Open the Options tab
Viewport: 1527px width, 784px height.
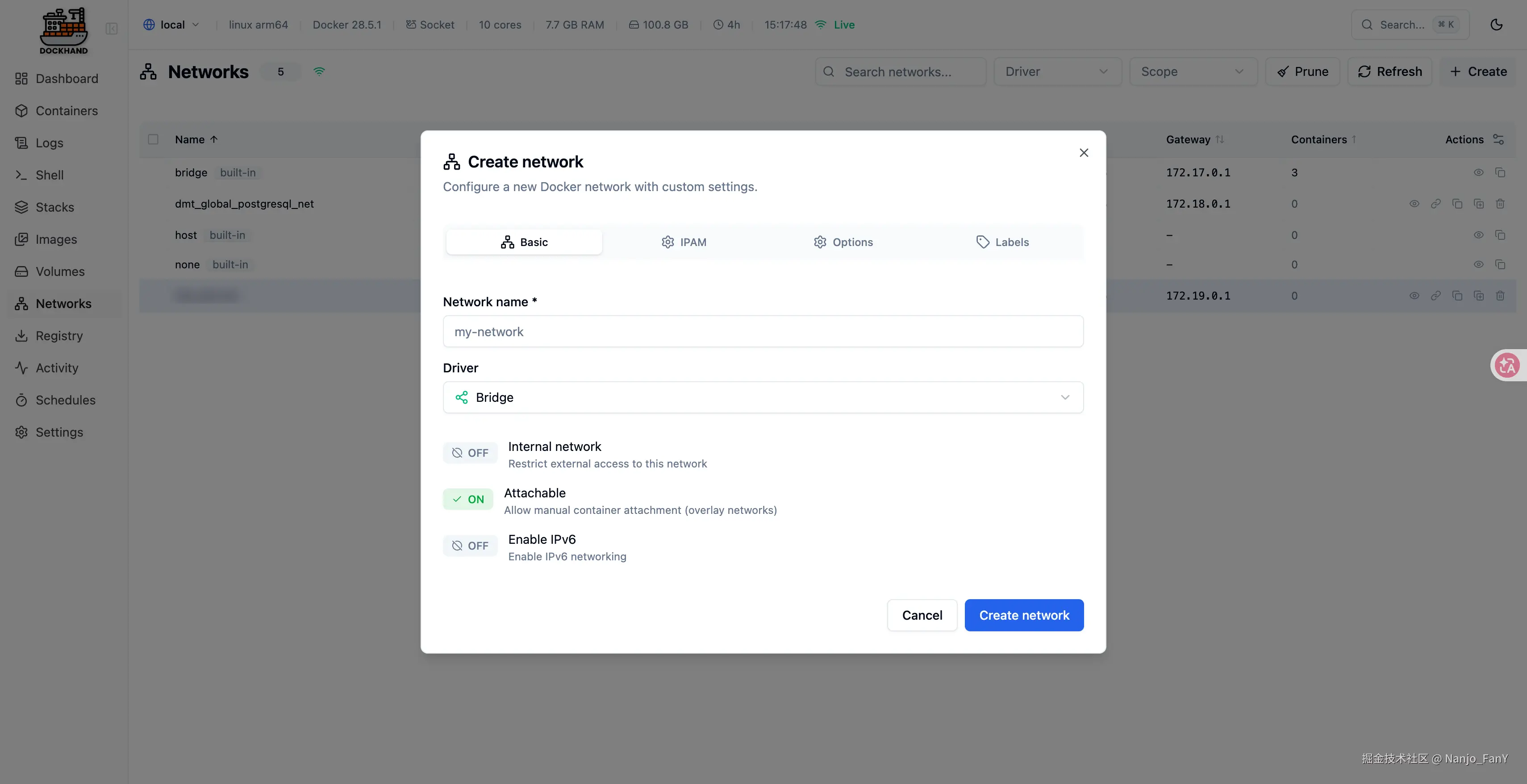pos(843,242)
